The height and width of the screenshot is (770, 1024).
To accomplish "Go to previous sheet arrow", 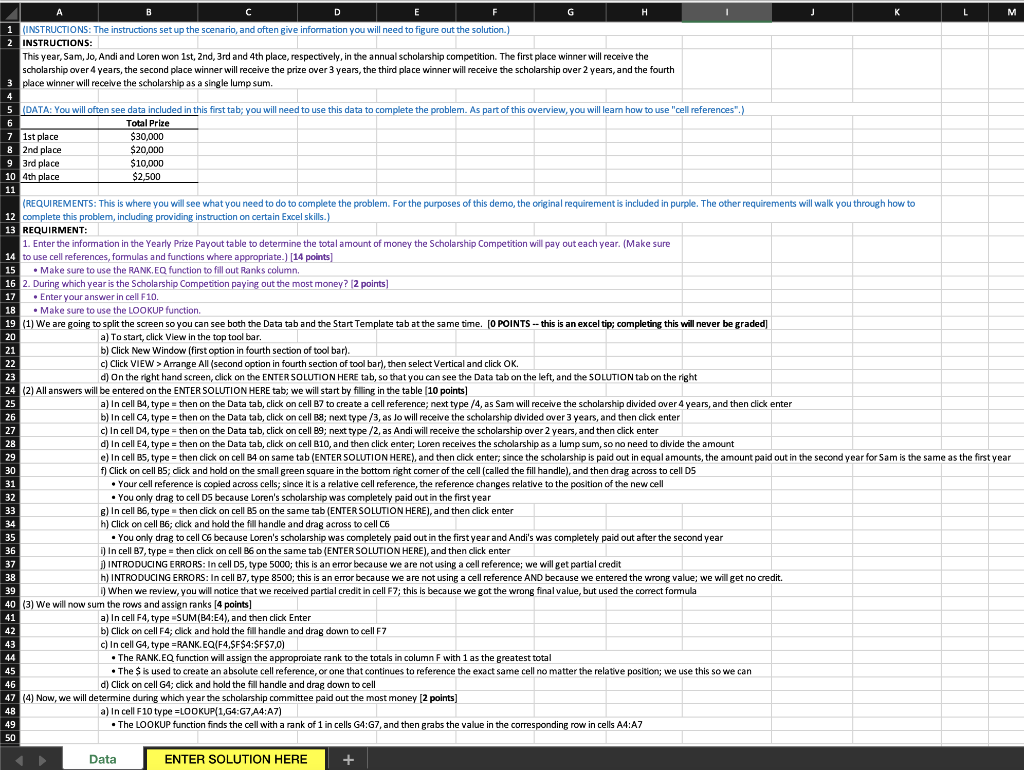I will [x=19, y=760].
